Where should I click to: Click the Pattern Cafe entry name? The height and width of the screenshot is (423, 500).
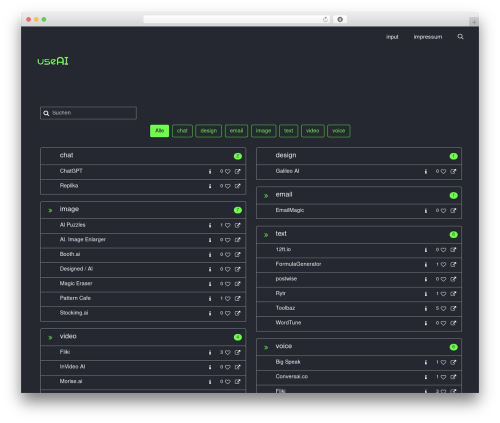coord(75,298)
